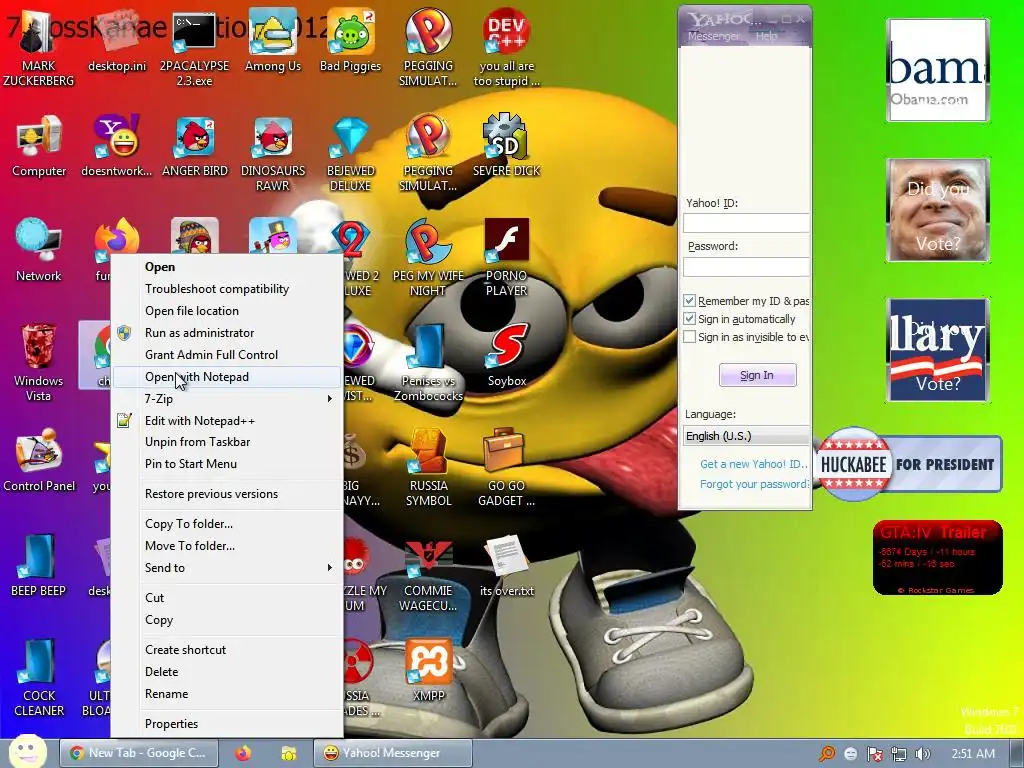Click the Huckabee For President gadget
This screenshot has height=768, width=1024.
click(908, 464)
